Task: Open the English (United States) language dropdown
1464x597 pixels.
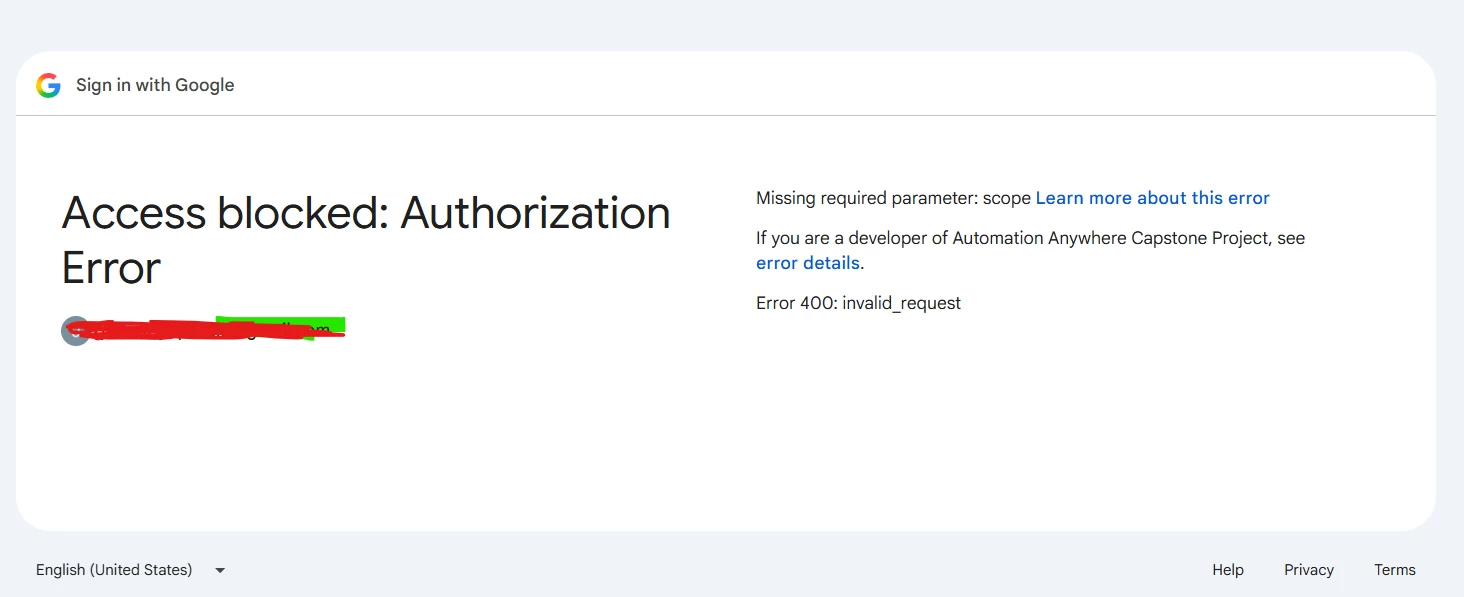Action: click(131, 570)
